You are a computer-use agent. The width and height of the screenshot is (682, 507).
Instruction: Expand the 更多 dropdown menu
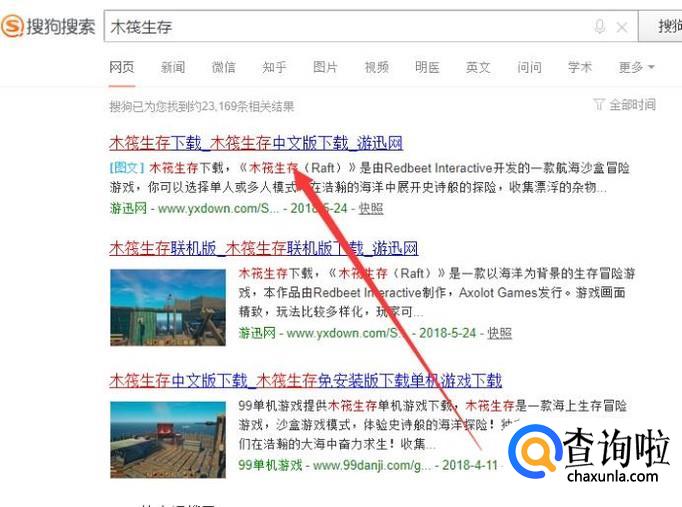pos(636,67)
